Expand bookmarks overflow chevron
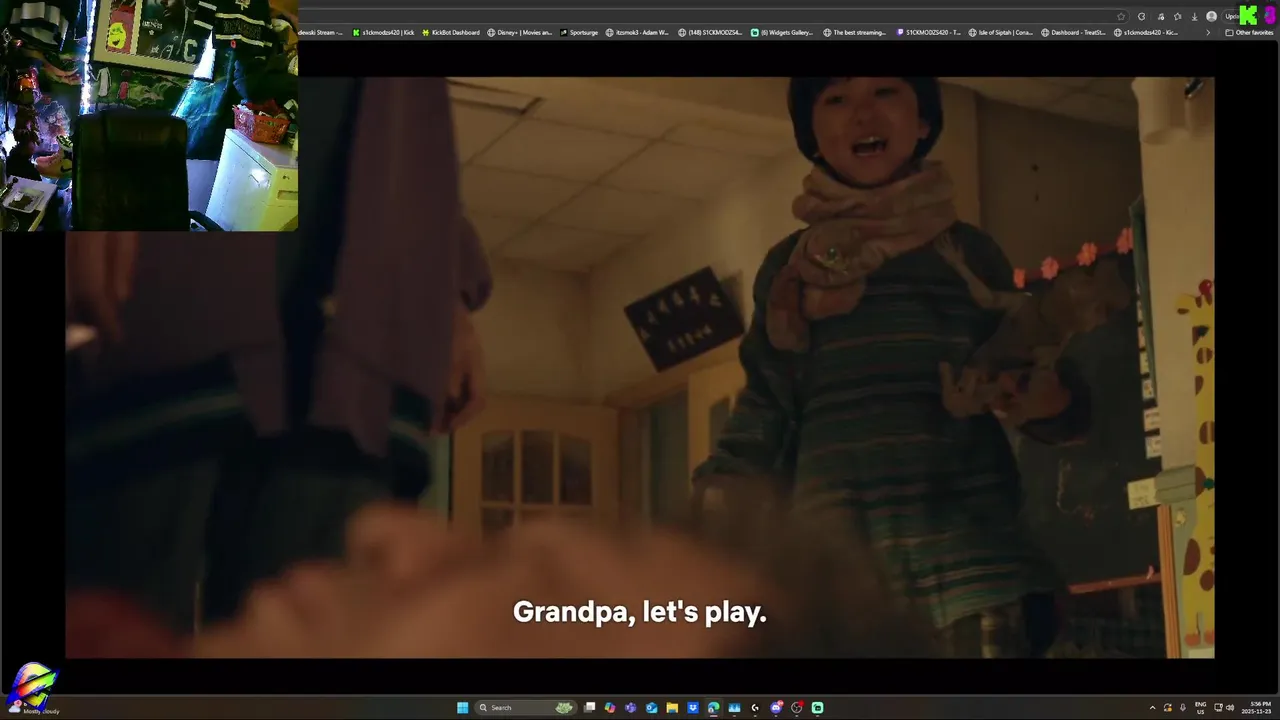Screen dimensions: 1280x720 (1208, 32)
